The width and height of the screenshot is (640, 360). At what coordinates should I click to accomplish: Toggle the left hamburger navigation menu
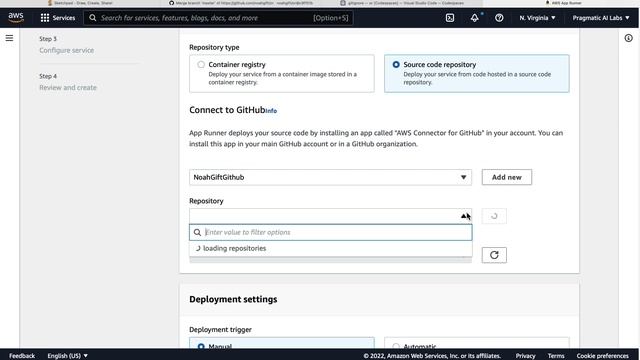click(x=9, y=38)
